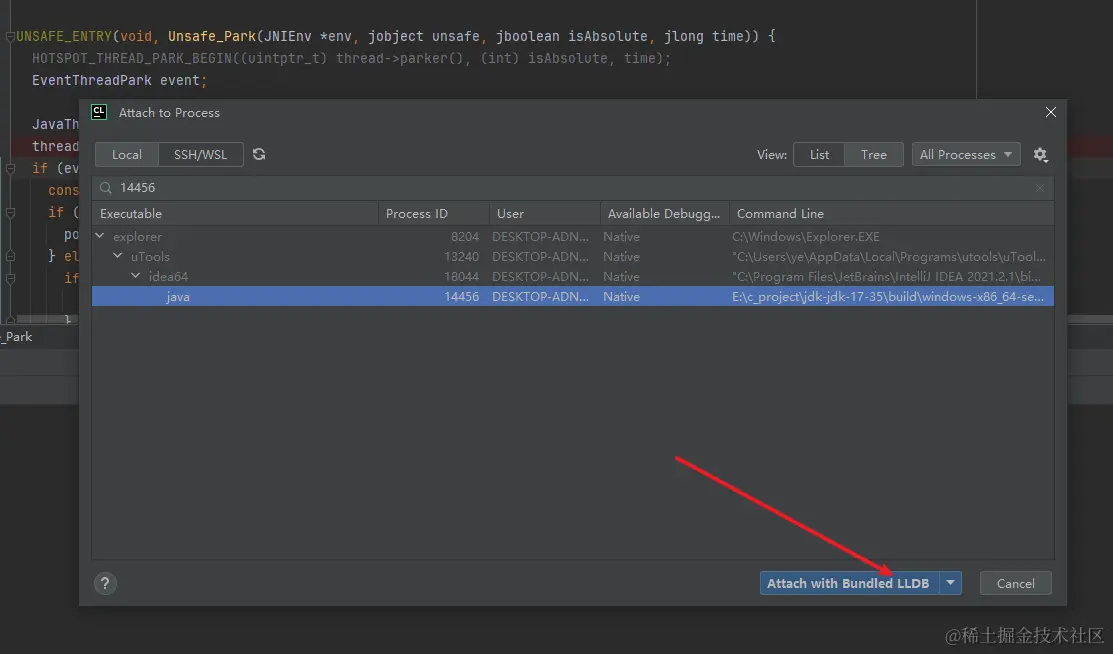Switch to the SSH/WSL tab

[x=201, y=154]
